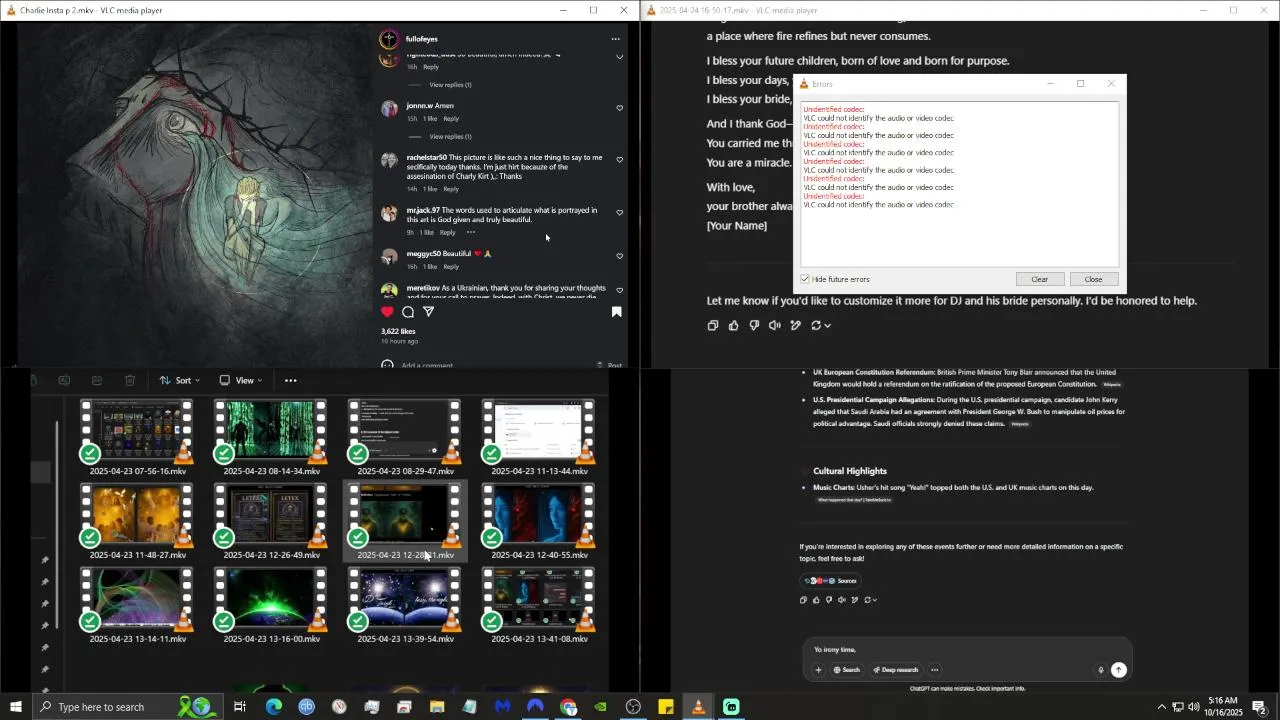Image resolution: width=1280 pixels, height=720 pixels.
Task: Select file 2025-04-23 07-56-16.mkv thumbnail
Action: point(137,430)
